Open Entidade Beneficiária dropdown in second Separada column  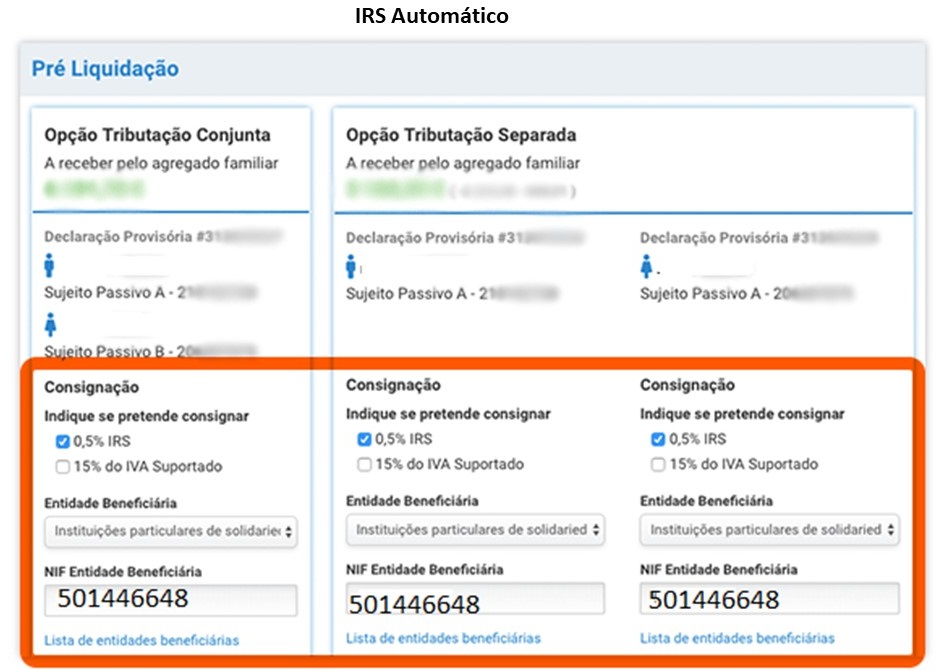coord(769,530)
